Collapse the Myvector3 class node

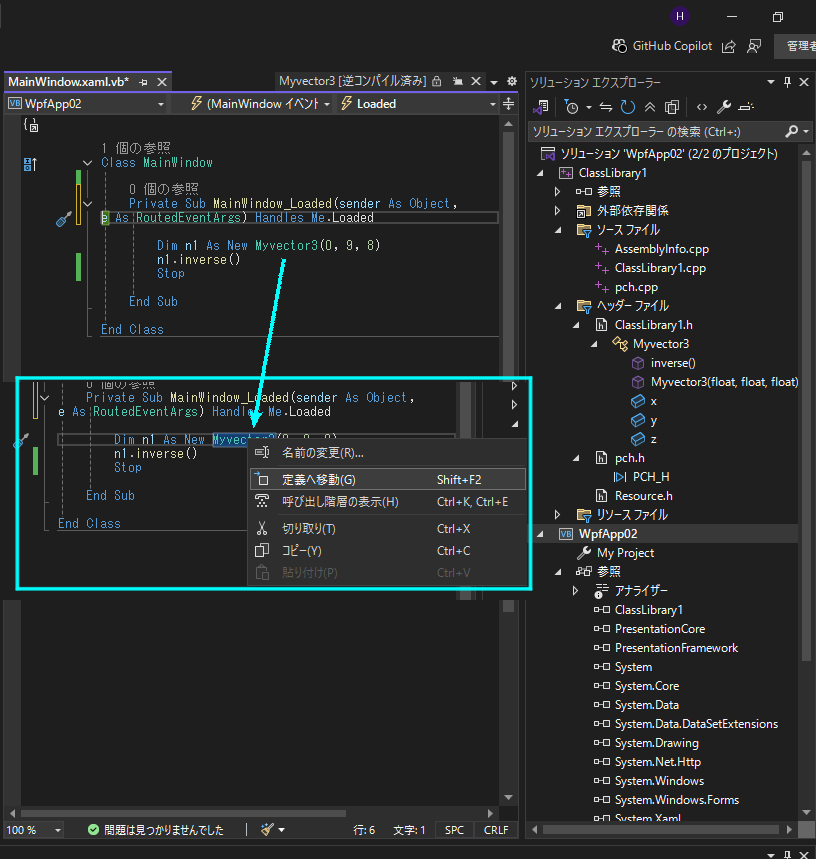point(594,344)
